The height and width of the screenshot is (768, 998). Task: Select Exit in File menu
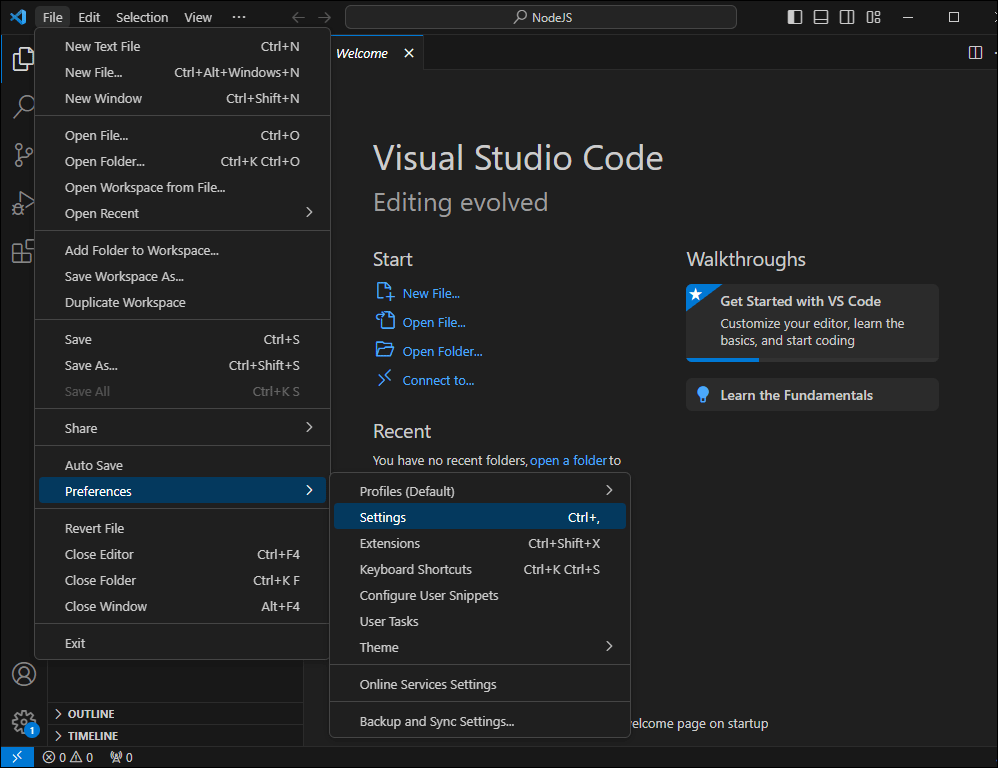pos(182,643)
